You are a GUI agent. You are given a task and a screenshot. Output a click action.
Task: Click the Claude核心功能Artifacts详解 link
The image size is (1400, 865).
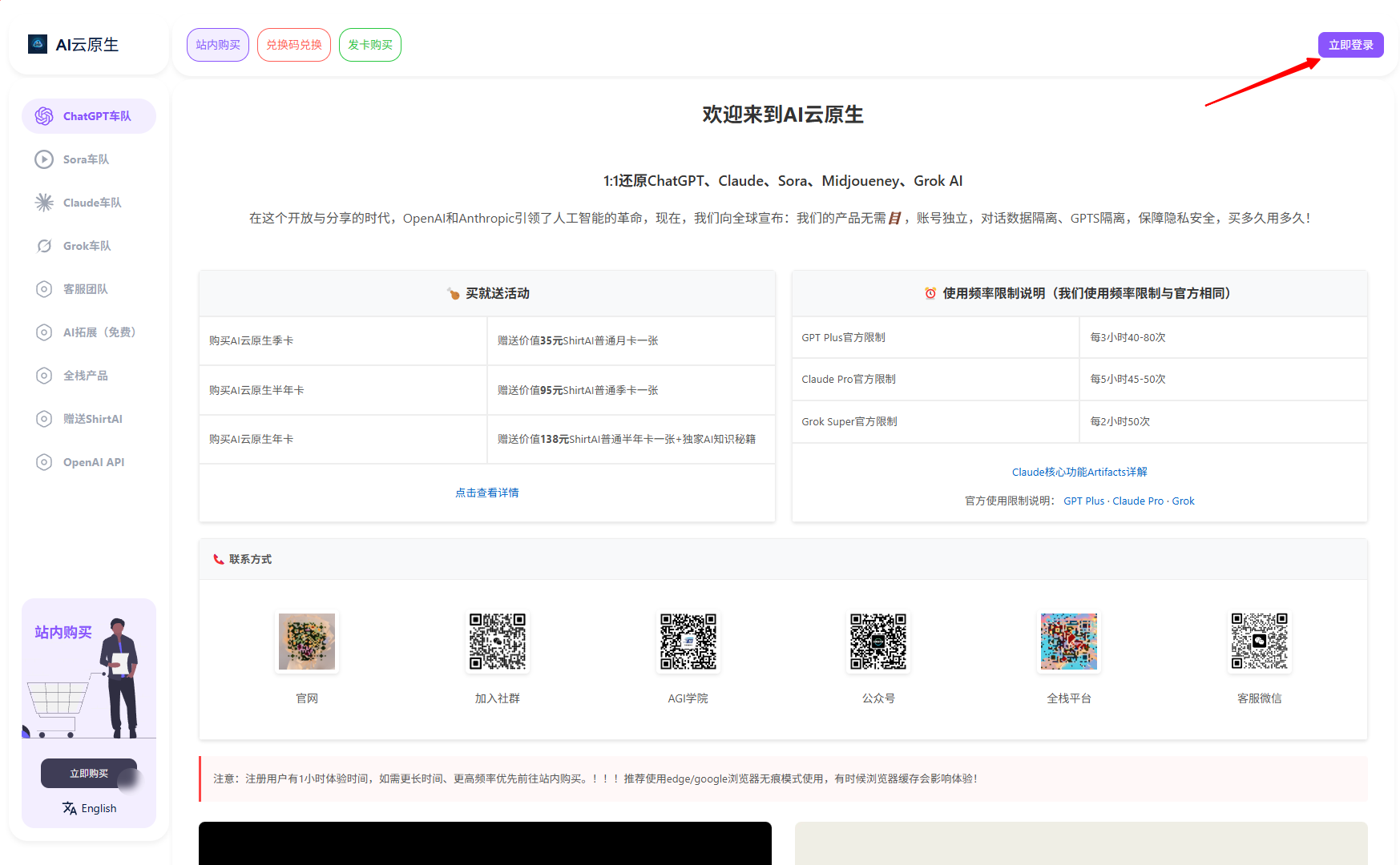pos(1079,472)
